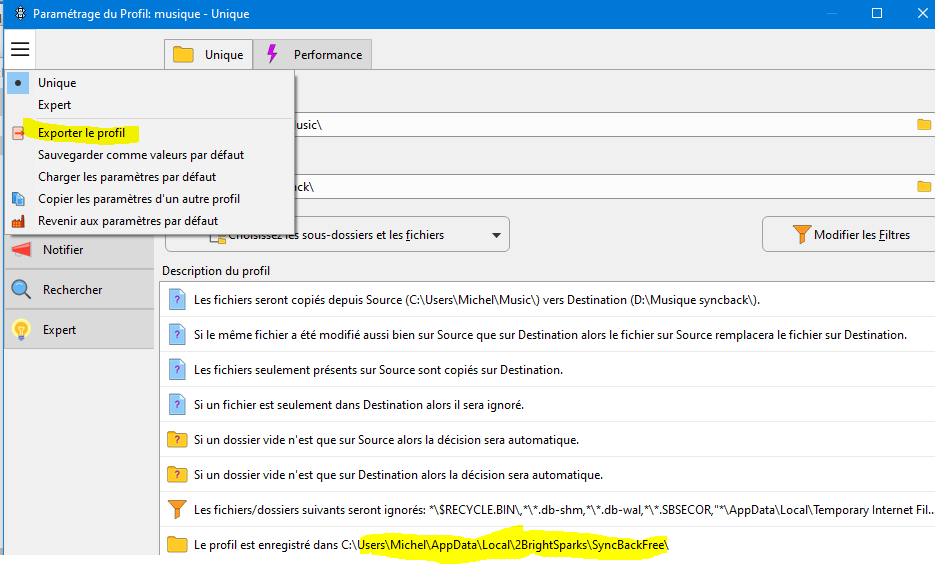
Task: Open the Notifier sidebar section
Action: point(80,250)
